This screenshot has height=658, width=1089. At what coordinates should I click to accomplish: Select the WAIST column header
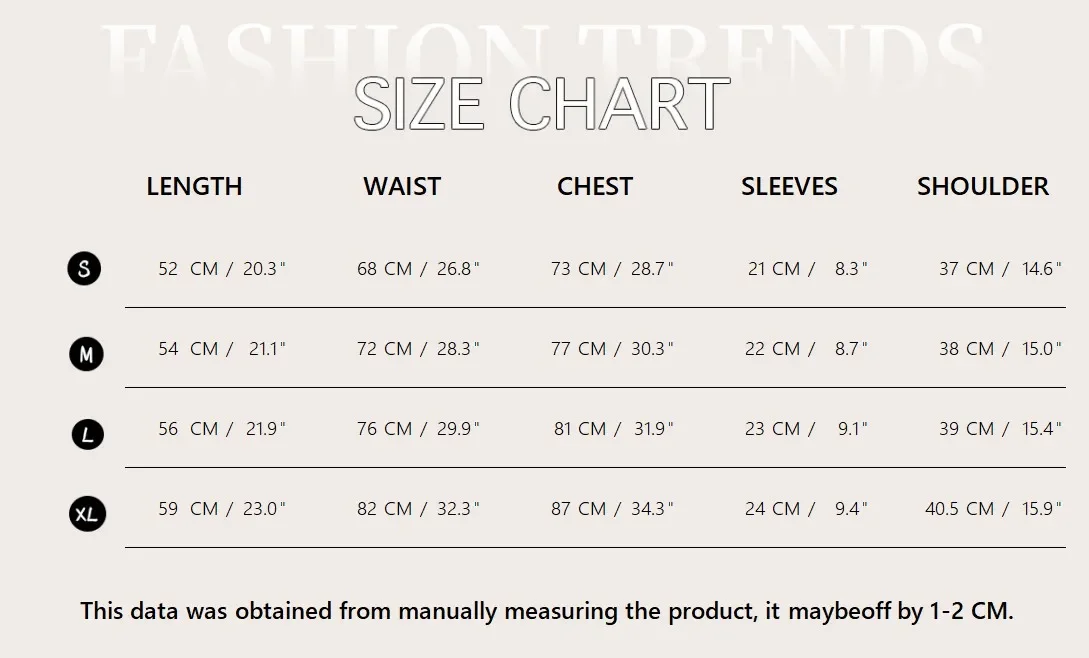pos(402,186)
